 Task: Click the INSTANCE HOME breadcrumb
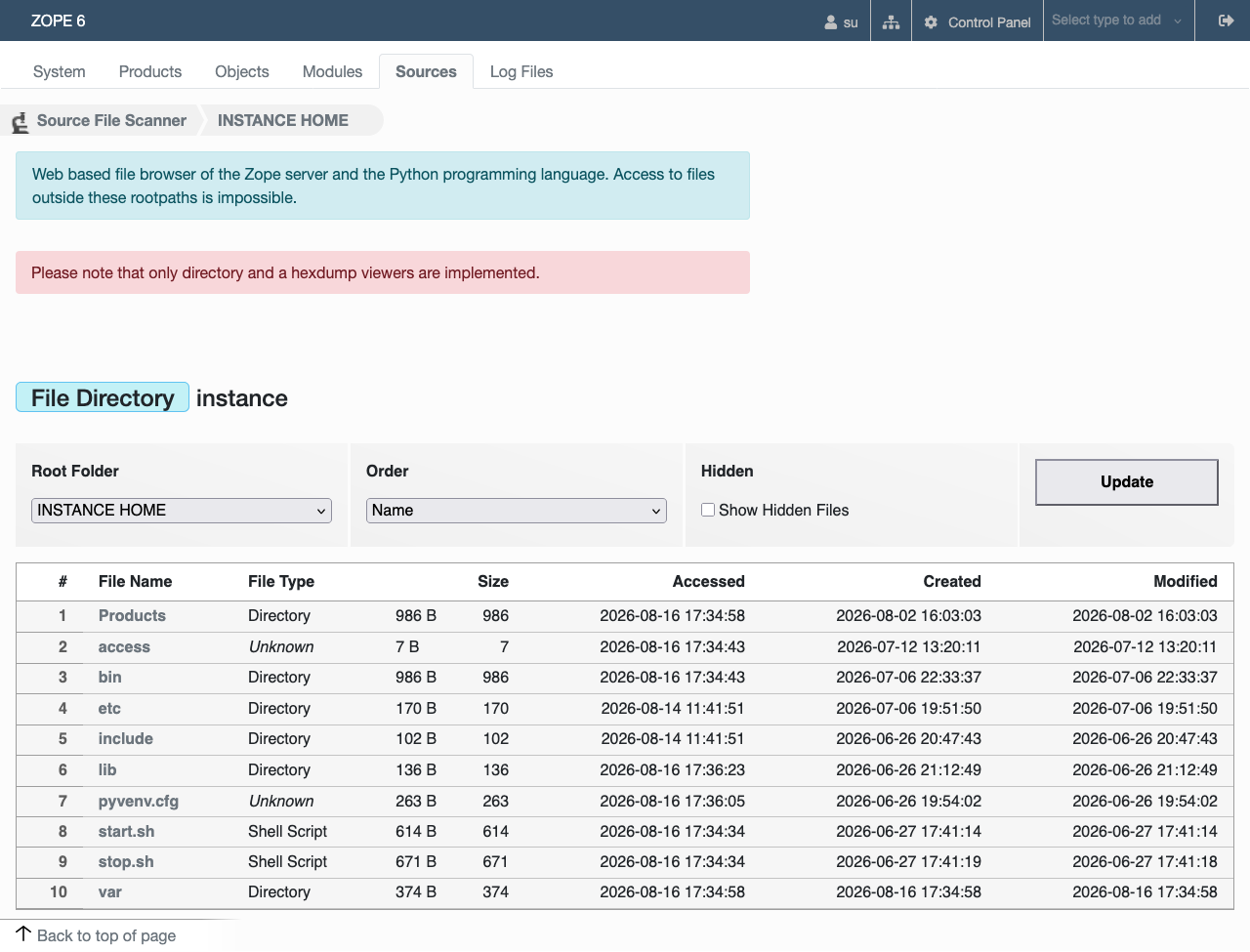click(x=283, y=120)
